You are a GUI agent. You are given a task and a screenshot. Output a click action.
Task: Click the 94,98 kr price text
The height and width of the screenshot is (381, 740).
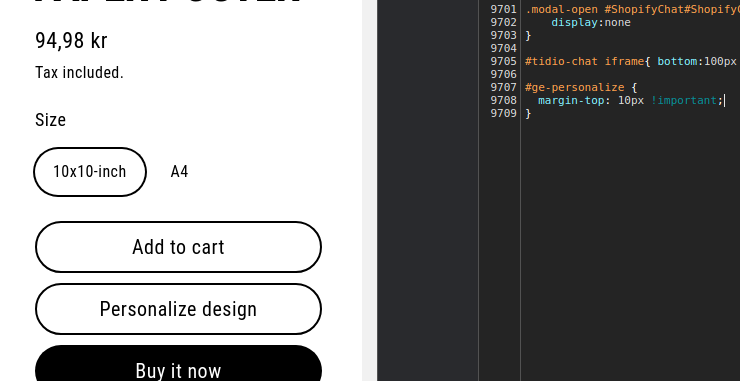(71, 41)
